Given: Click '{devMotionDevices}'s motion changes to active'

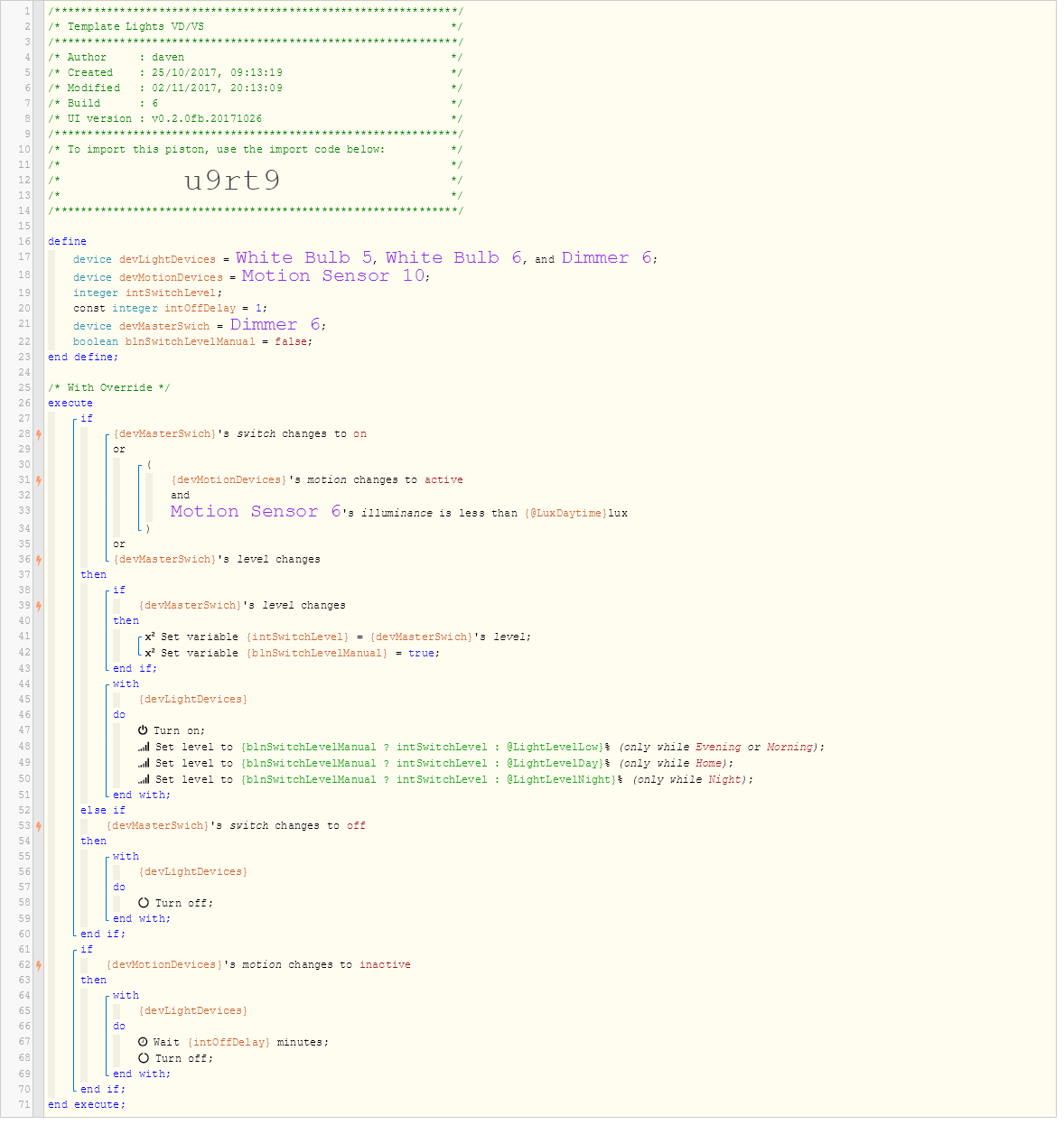Looking at the screenshot, I should click(x=317, y=480).
